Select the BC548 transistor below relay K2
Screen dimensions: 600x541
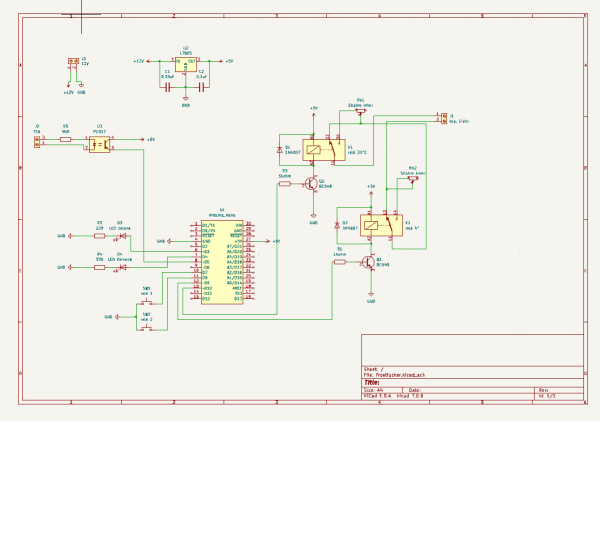pos(369,262)
